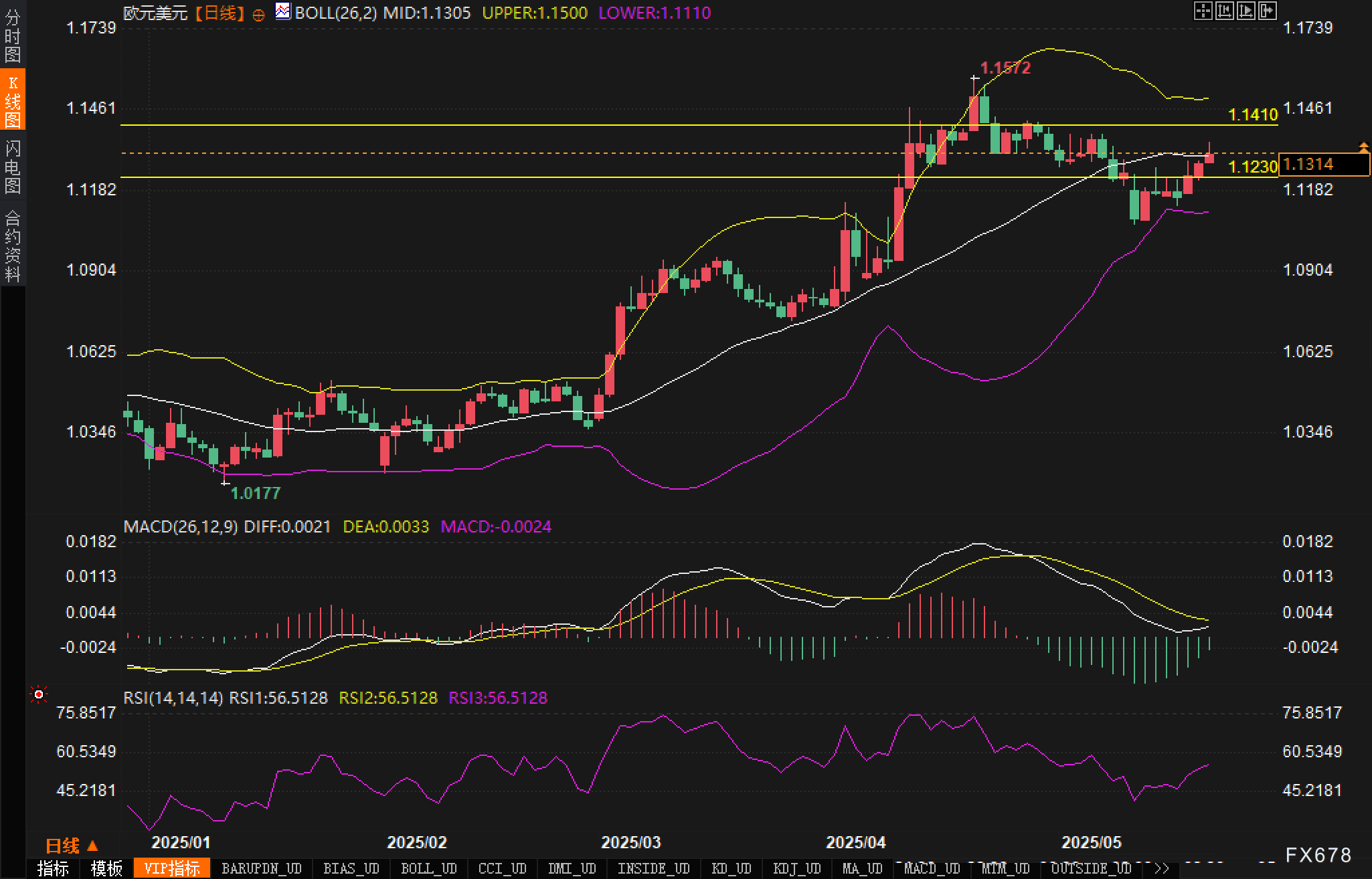The width and height of the screenshot is (1372, 879).
Task: Select the KDJ_UD indicator
Action: [796, 869]
